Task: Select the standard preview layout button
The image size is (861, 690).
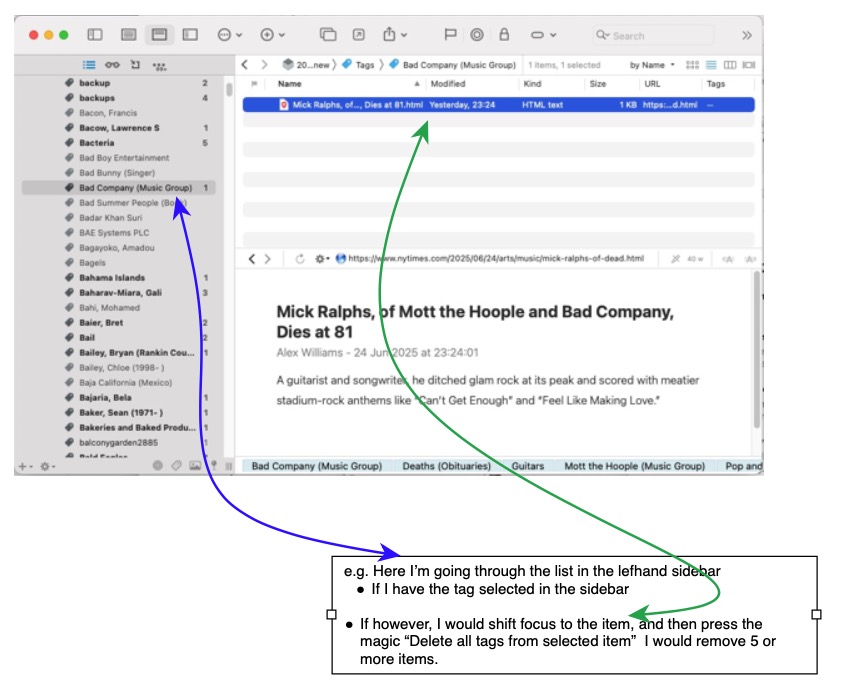Action: coord(159,35)
